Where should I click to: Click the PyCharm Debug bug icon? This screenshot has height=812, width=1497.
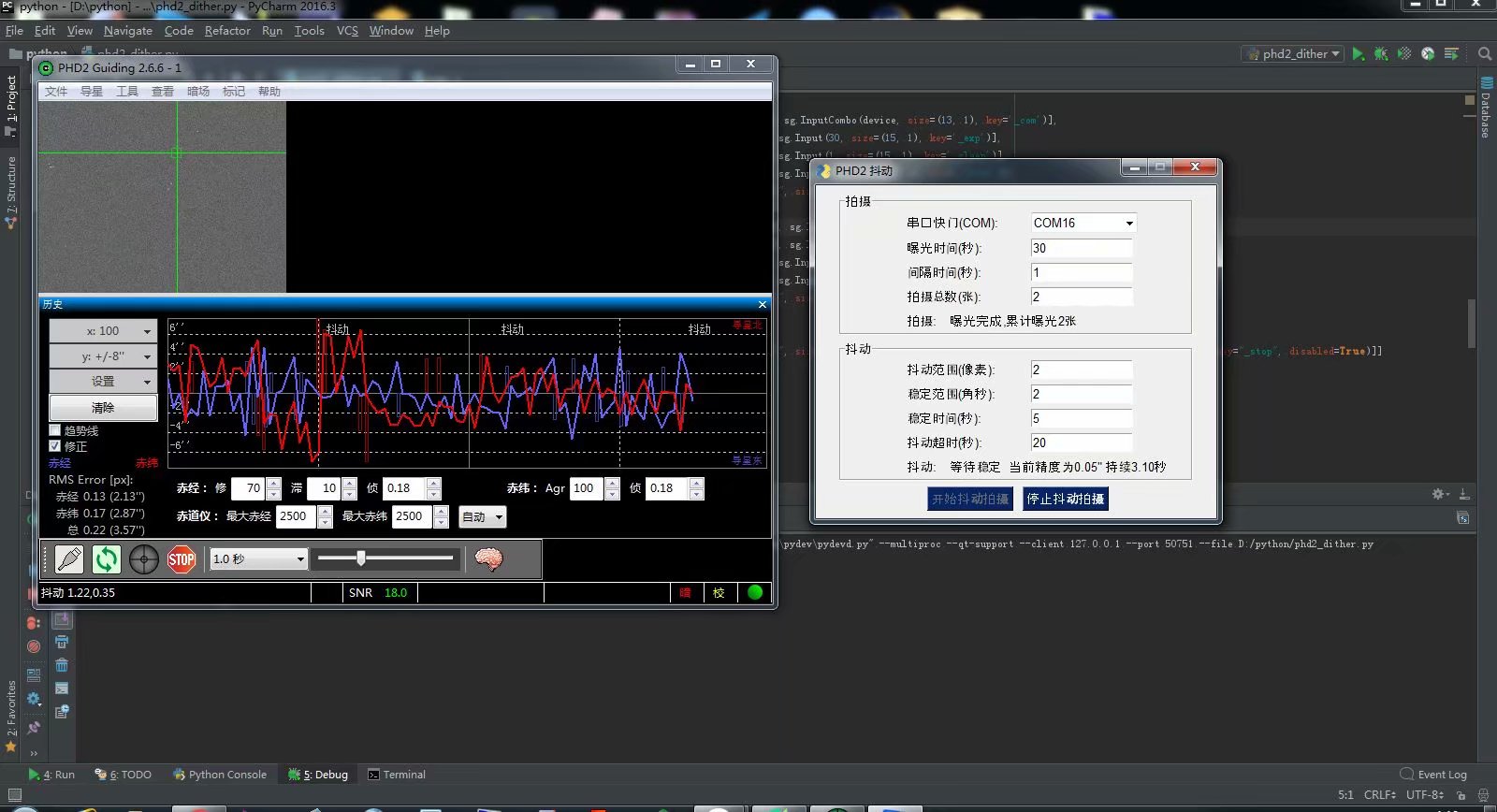click(x=1381, y=54)
